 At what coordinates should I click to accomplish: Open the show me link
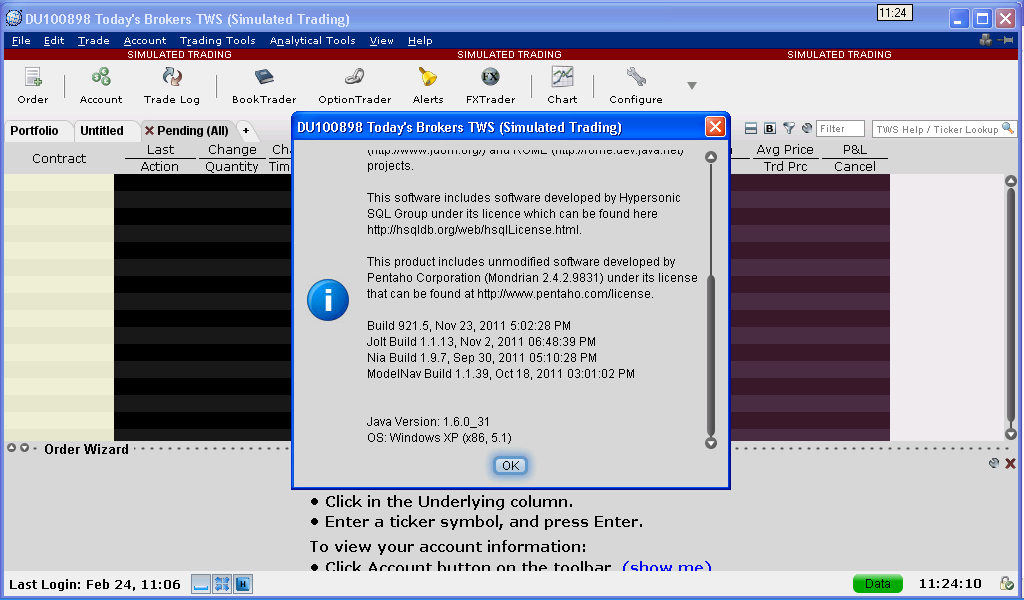[x=667, y=567]
